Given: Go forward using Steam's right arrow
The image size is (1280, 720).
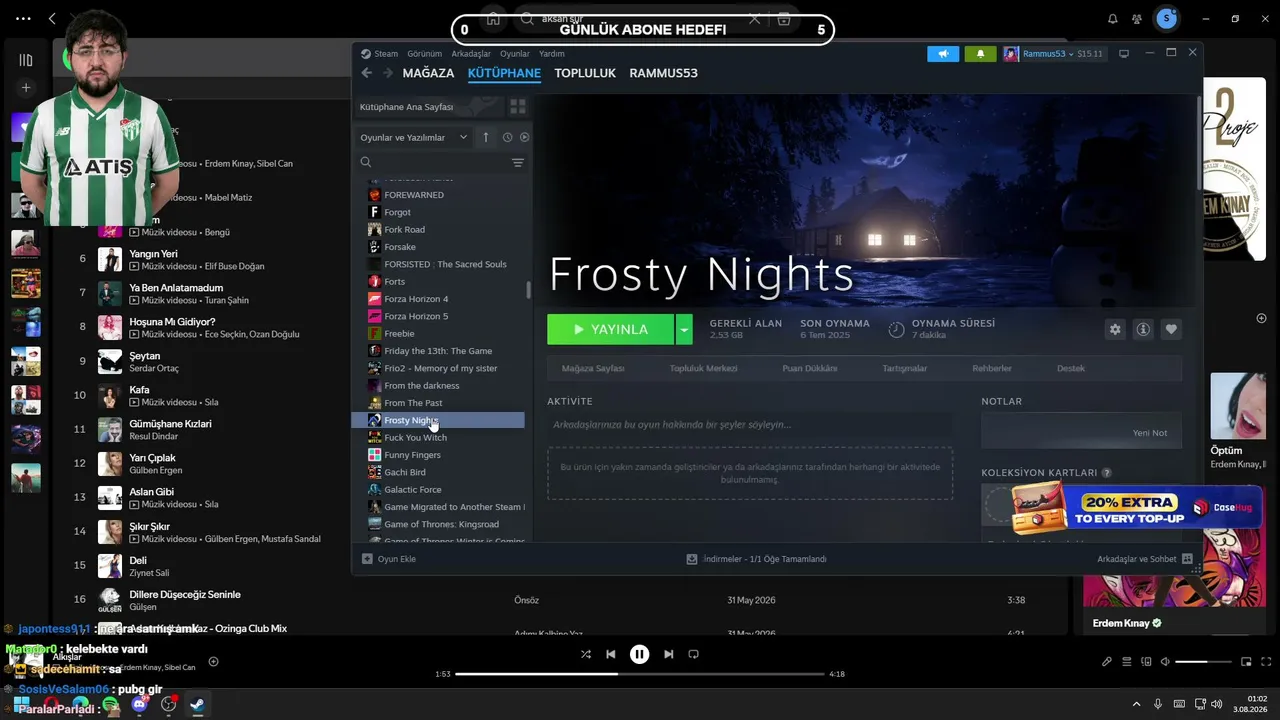Looking at the screenshot, I should tap(387, 73).
